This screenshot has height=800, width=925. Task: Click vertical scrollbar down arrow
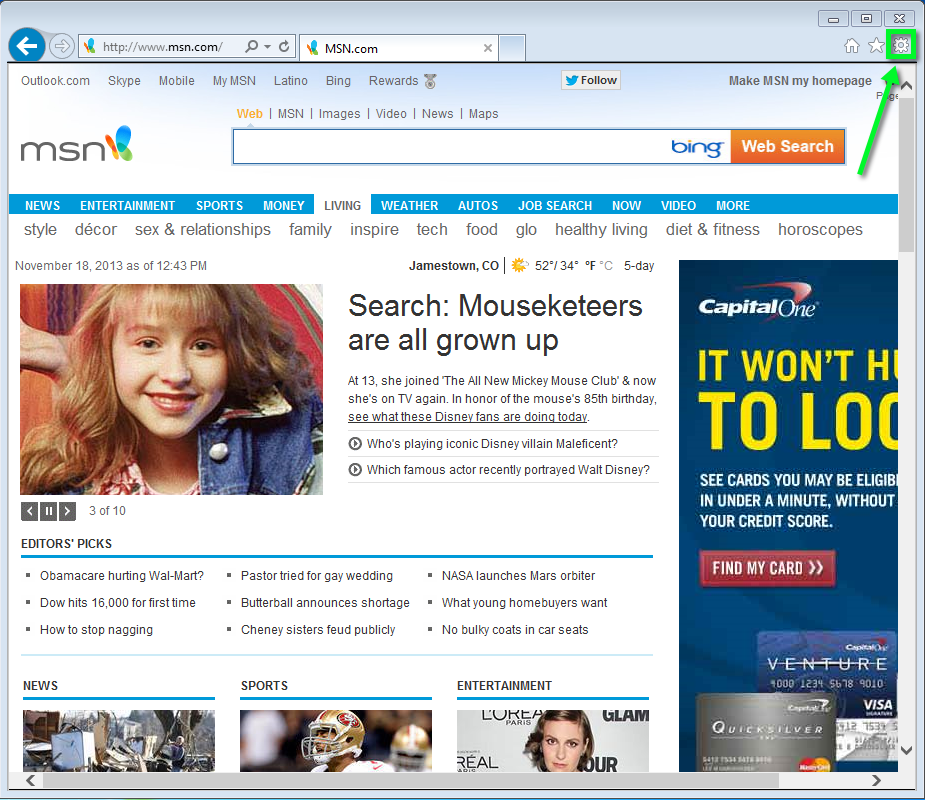click(x=906, y=751)
